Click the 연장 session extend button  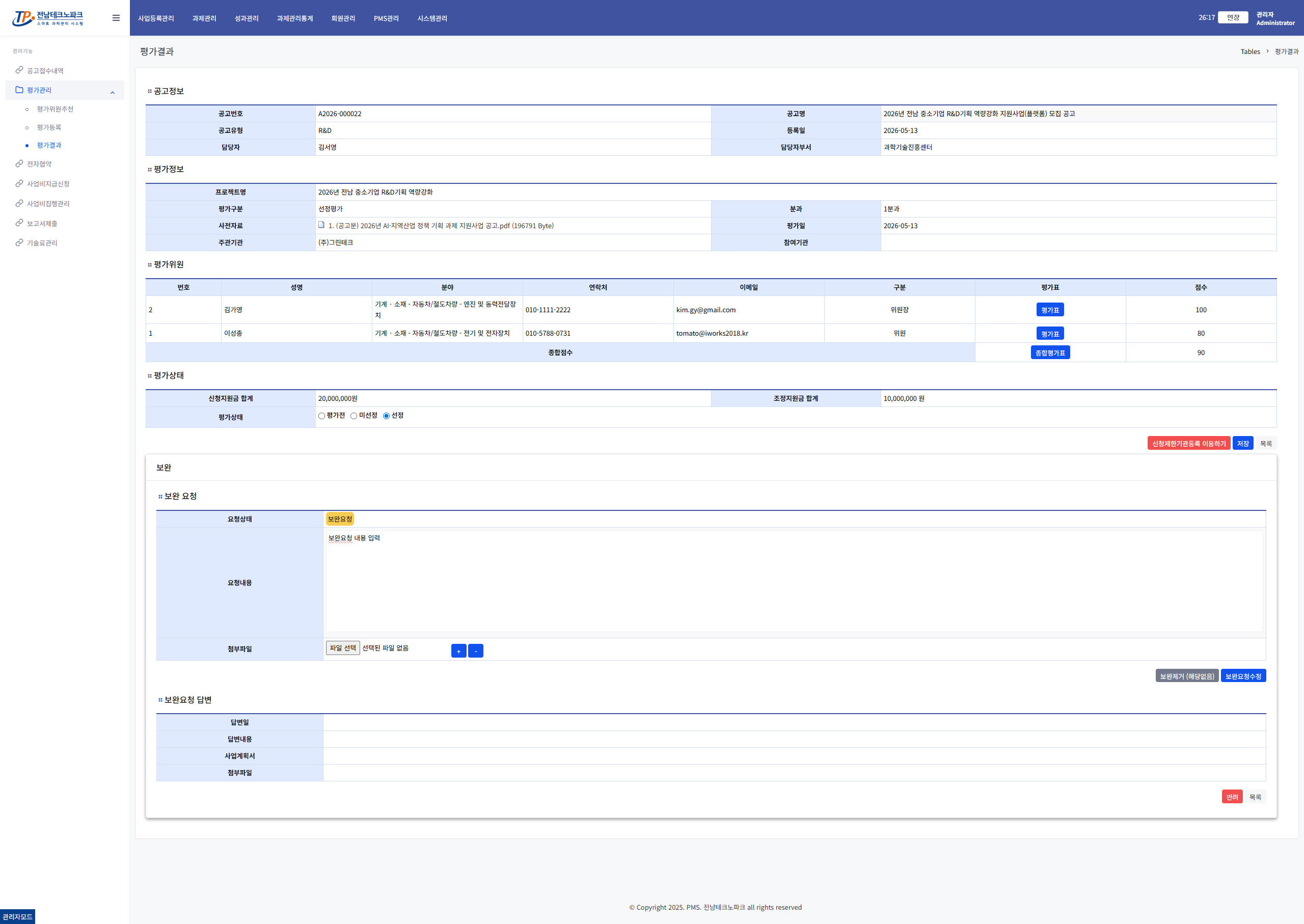(1233, 18)
